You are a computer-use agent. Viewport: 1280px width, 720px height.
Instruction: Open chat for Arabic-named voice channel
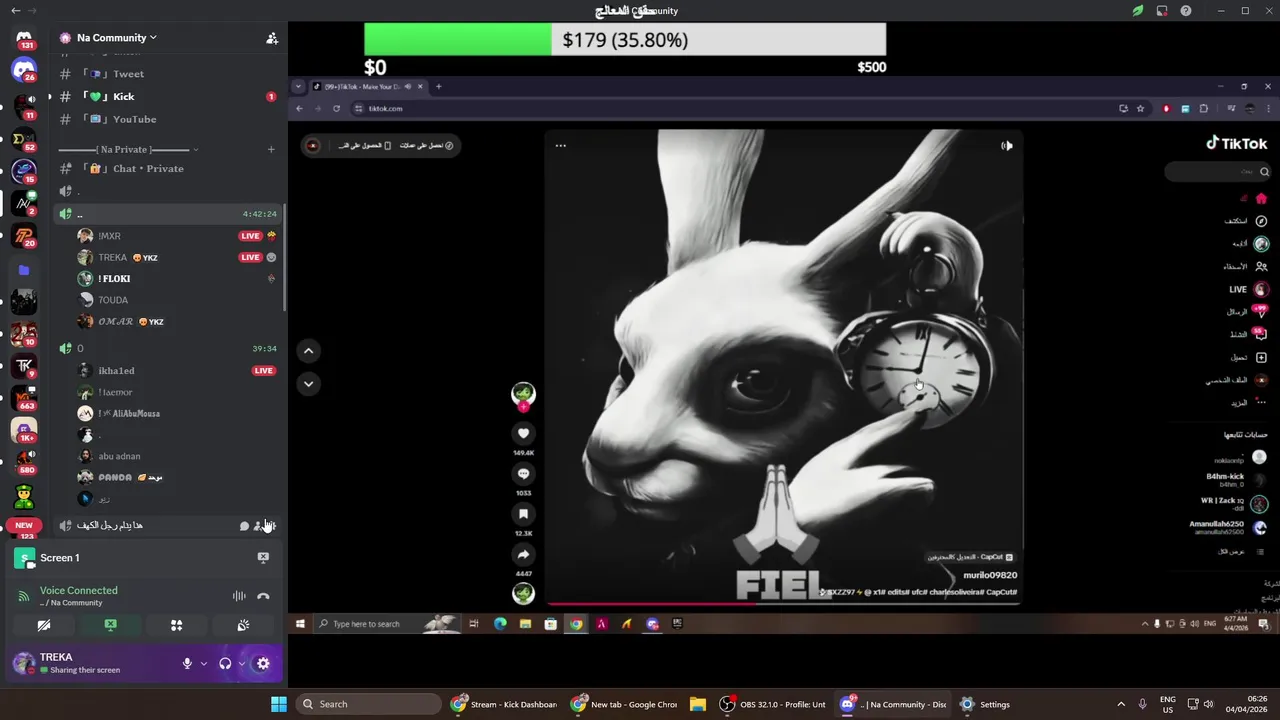click(244, 526)
